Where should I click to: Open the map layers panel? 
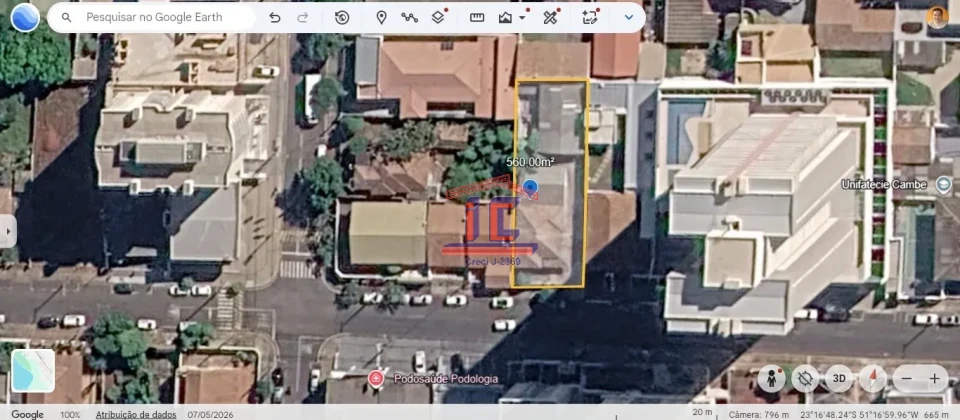point(438,17)
